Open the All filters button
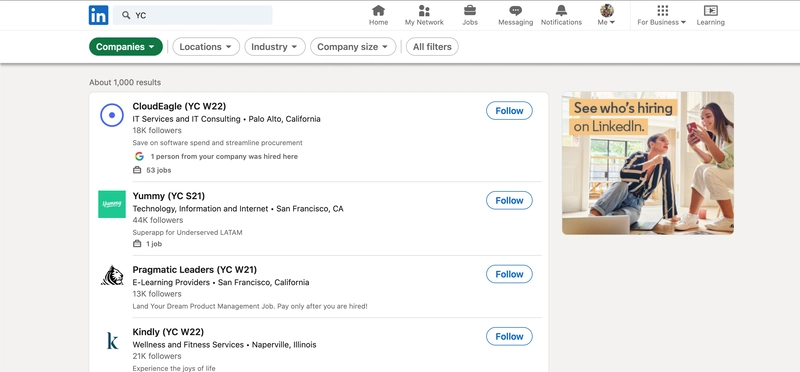Image resolution: width=800 pixels, height=372 pixels. [x=432, y=46]
